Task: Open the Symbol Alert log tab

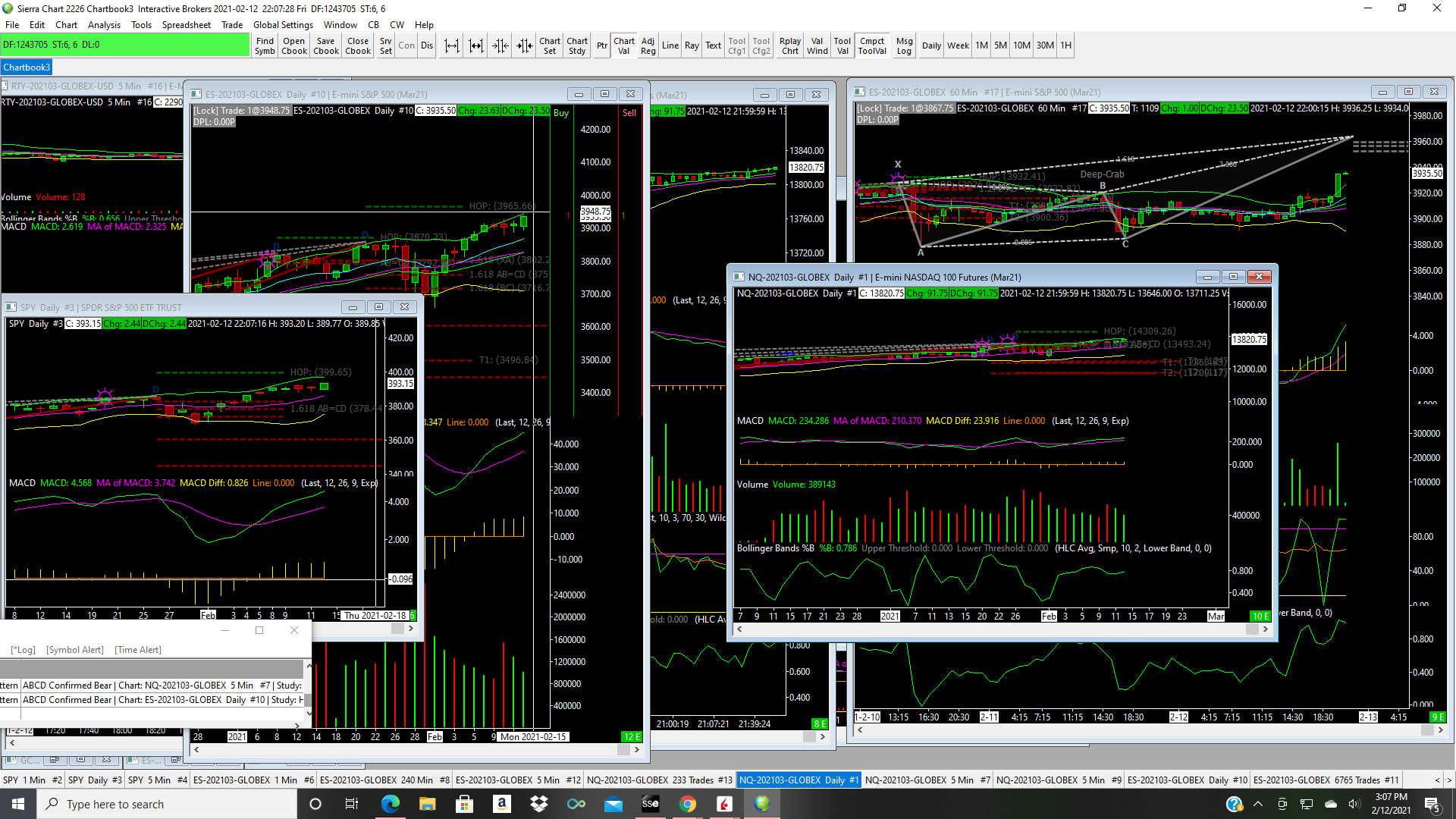Action: click(x=74, y=650)
